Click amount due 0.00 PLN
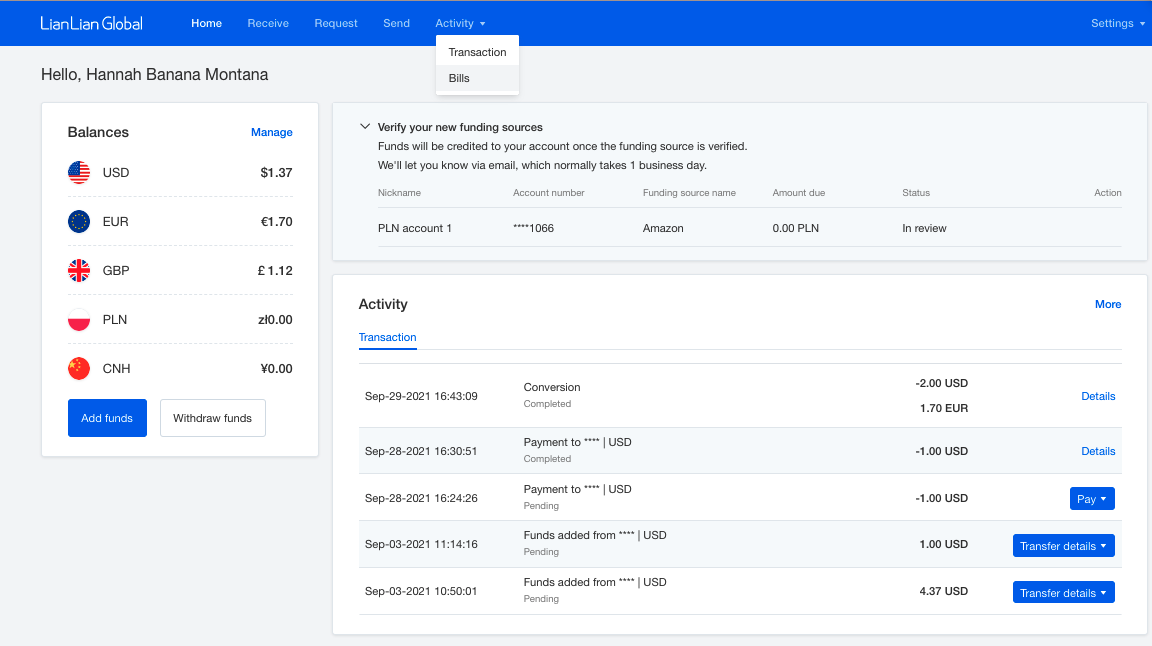The image size is (1152, 646). click(796, 229)
